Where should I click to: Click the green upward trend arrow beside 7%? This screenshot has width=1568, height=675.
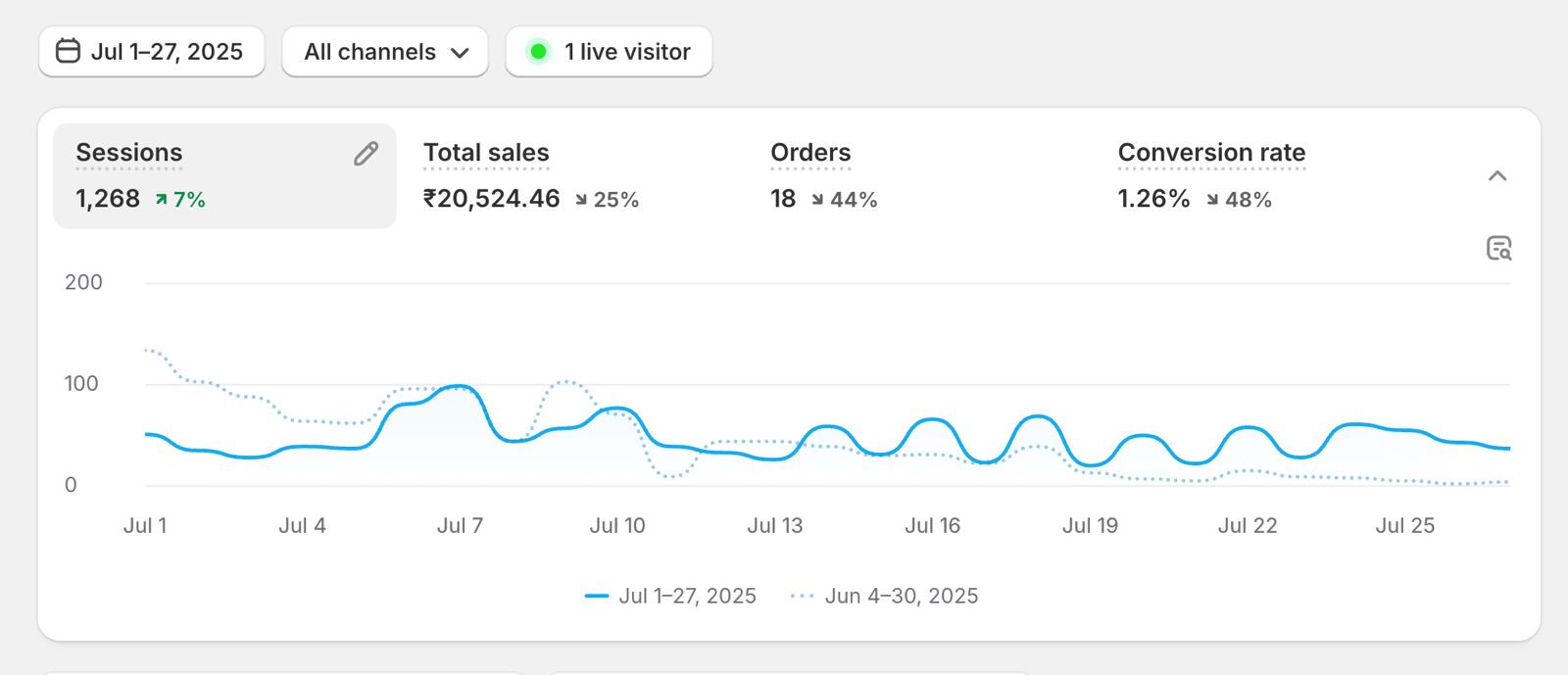pos(163,199)
